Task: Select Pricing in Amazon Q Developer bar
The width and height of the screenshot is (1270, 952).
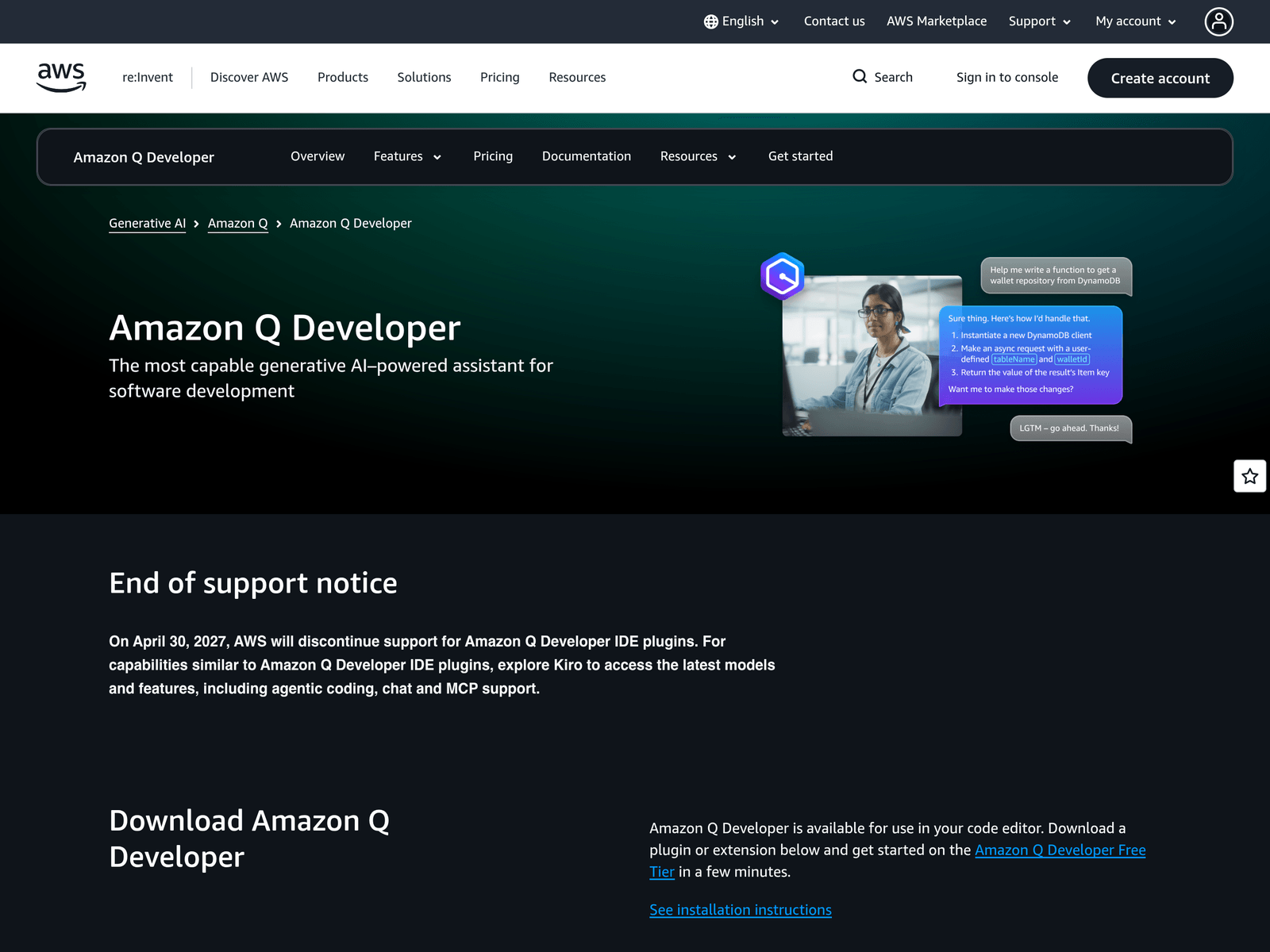Action: 493,156
